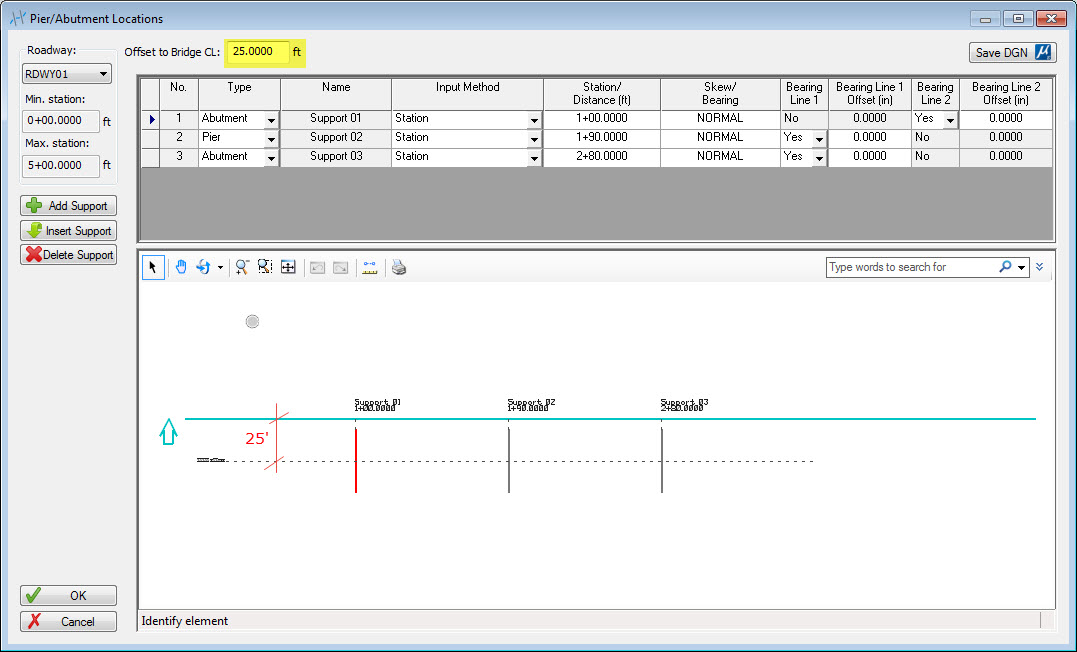Click Skew/Bearing NORMAL cell for Support 01
This screenshot has height=652, width=1077.
point(720,119)
